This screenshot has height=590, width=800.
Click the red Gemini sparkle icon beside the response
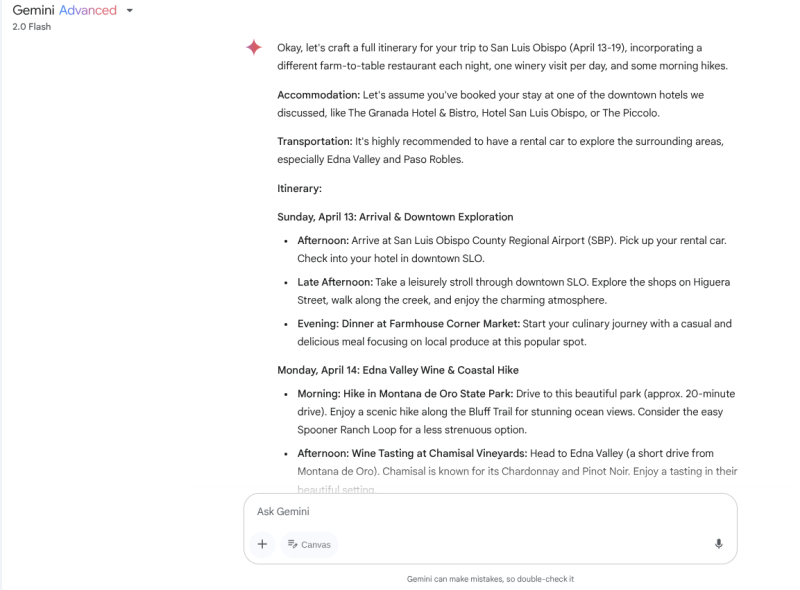click(x=254, y=48)
